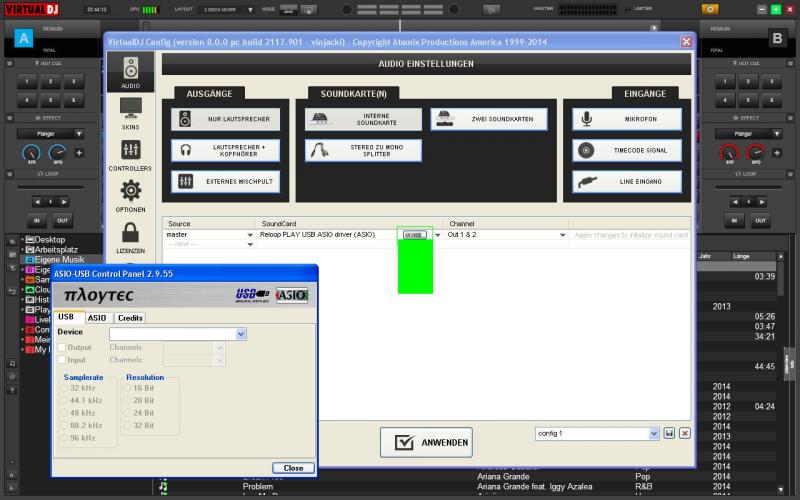Expand Desktop folder in browser tree

(22, 239)
